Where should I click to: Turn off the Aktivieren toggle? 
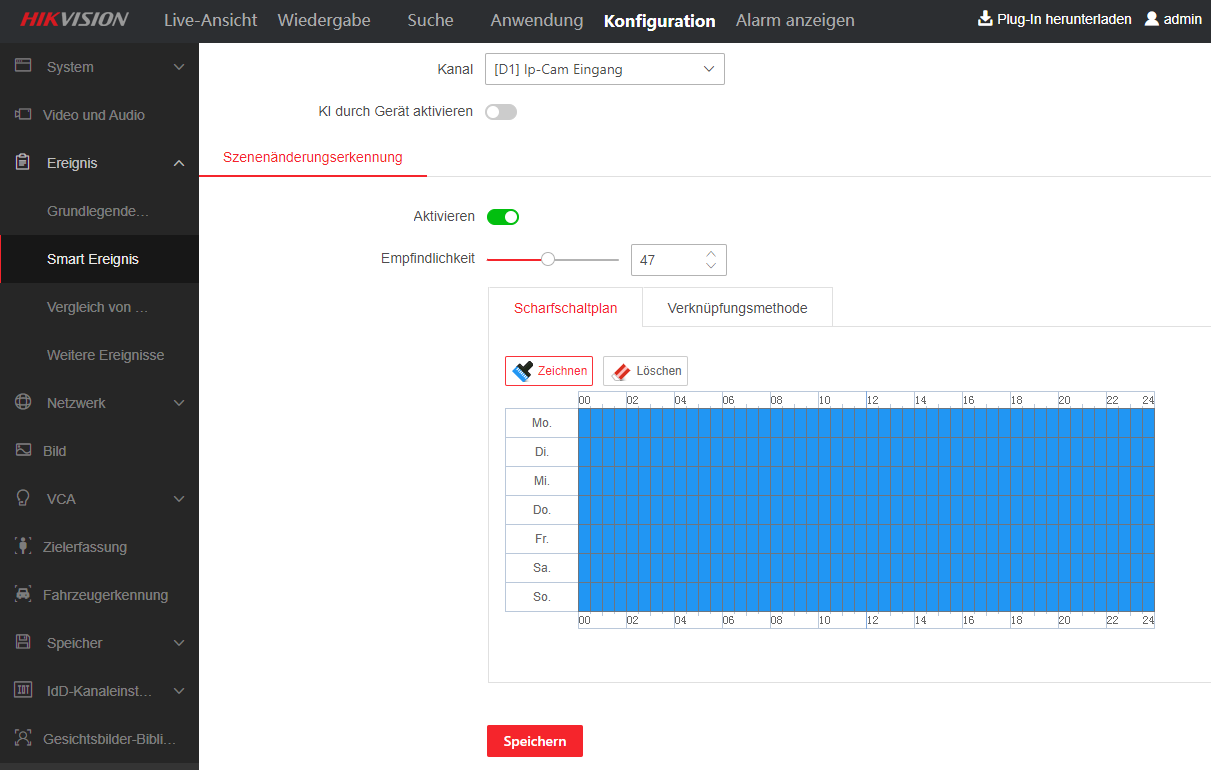[502, 217]
